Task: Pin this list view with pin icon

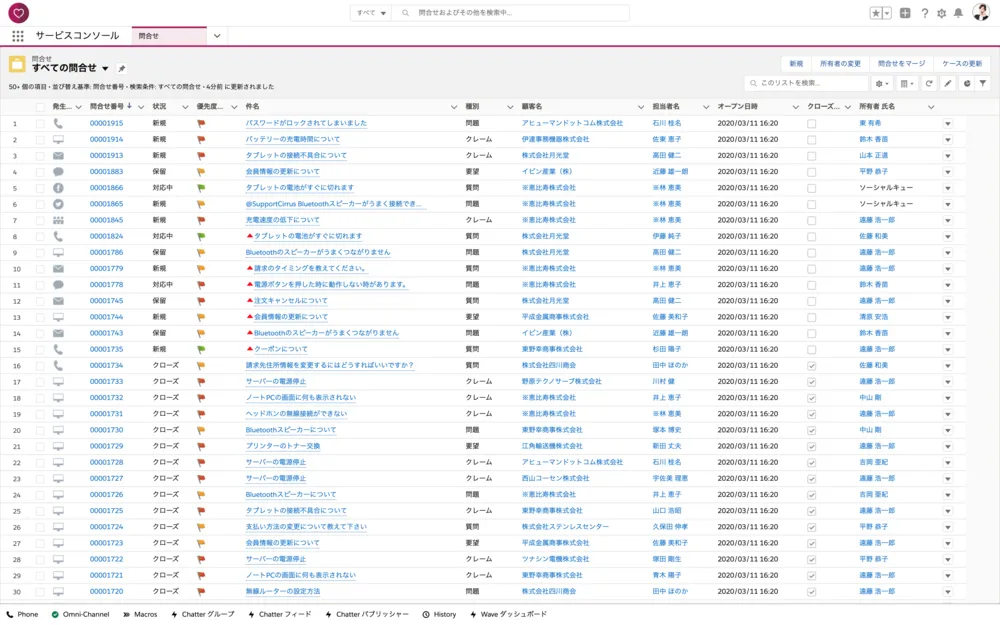Action: click(x=122, y=69)
